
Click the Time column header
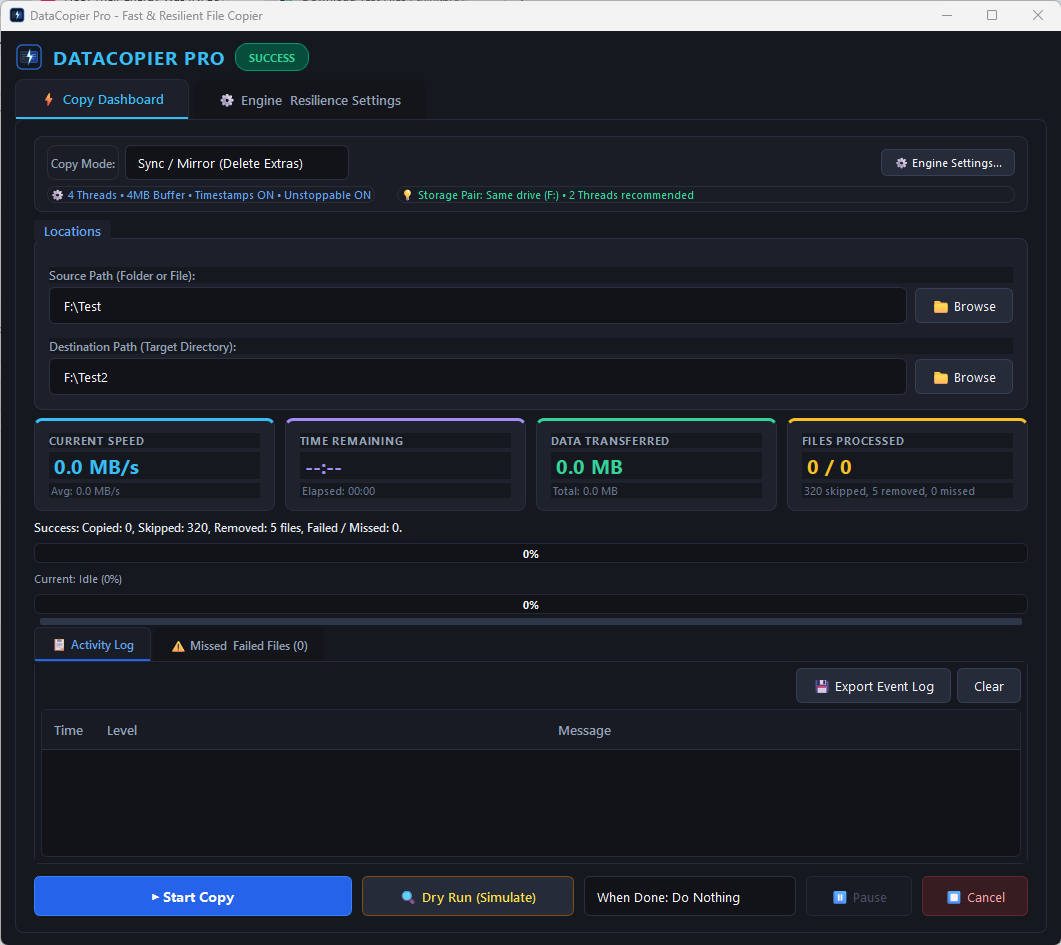[x=68, y=730]
